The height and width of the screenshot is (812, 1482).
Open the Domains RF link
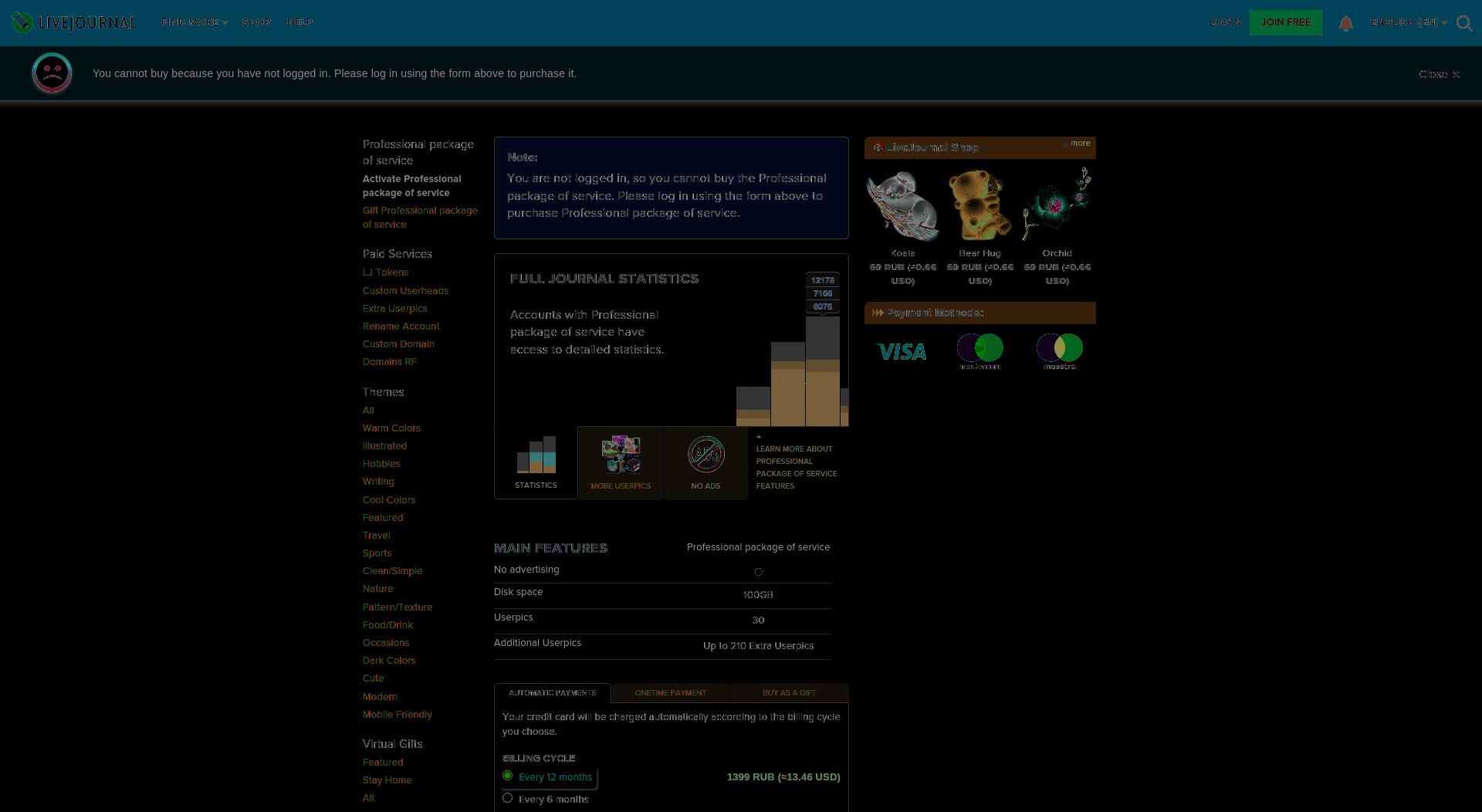(x=390, y=362)
